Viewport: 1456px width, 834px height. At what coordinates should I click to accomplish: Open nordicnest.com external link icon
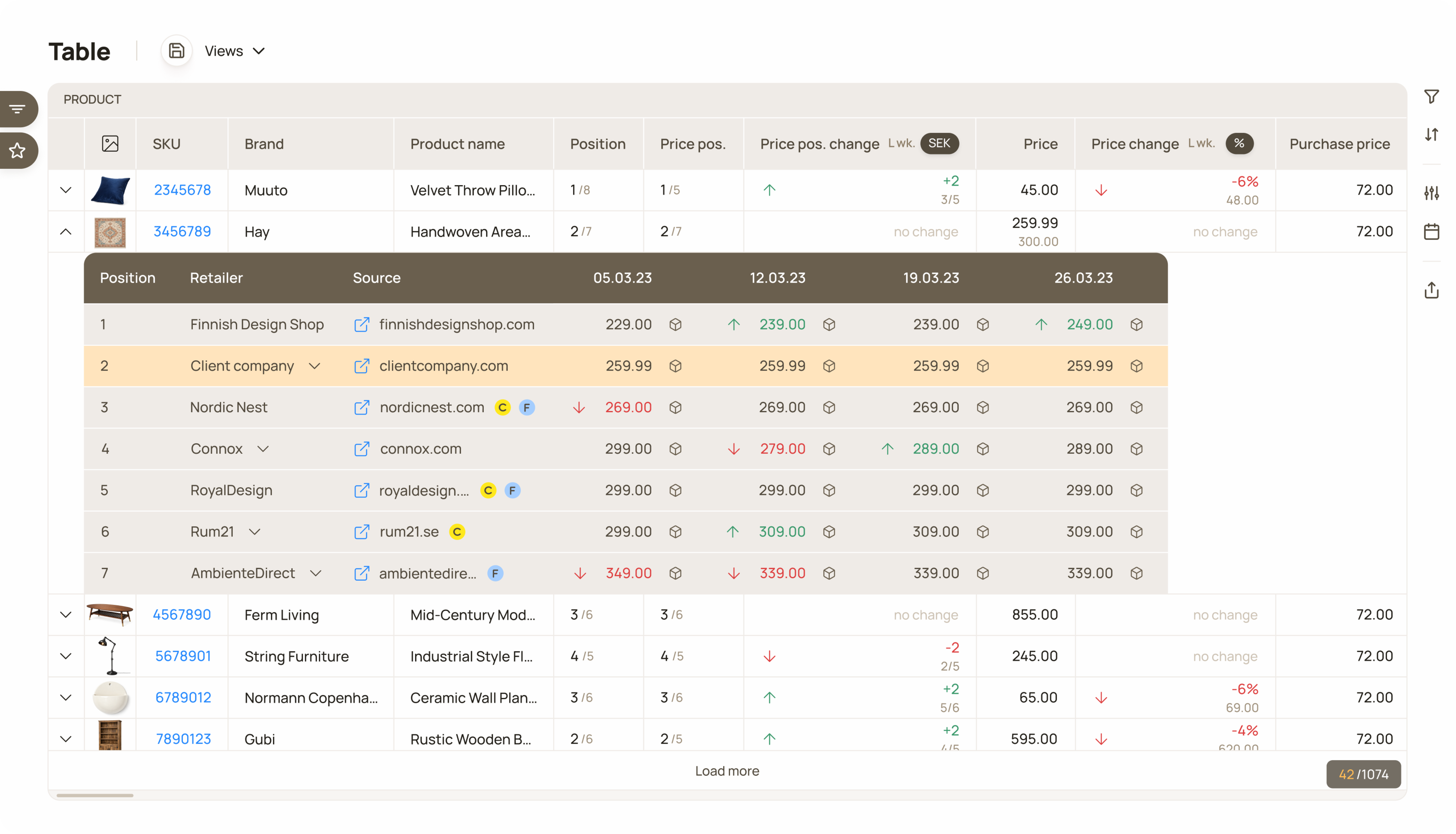(361, 407)
